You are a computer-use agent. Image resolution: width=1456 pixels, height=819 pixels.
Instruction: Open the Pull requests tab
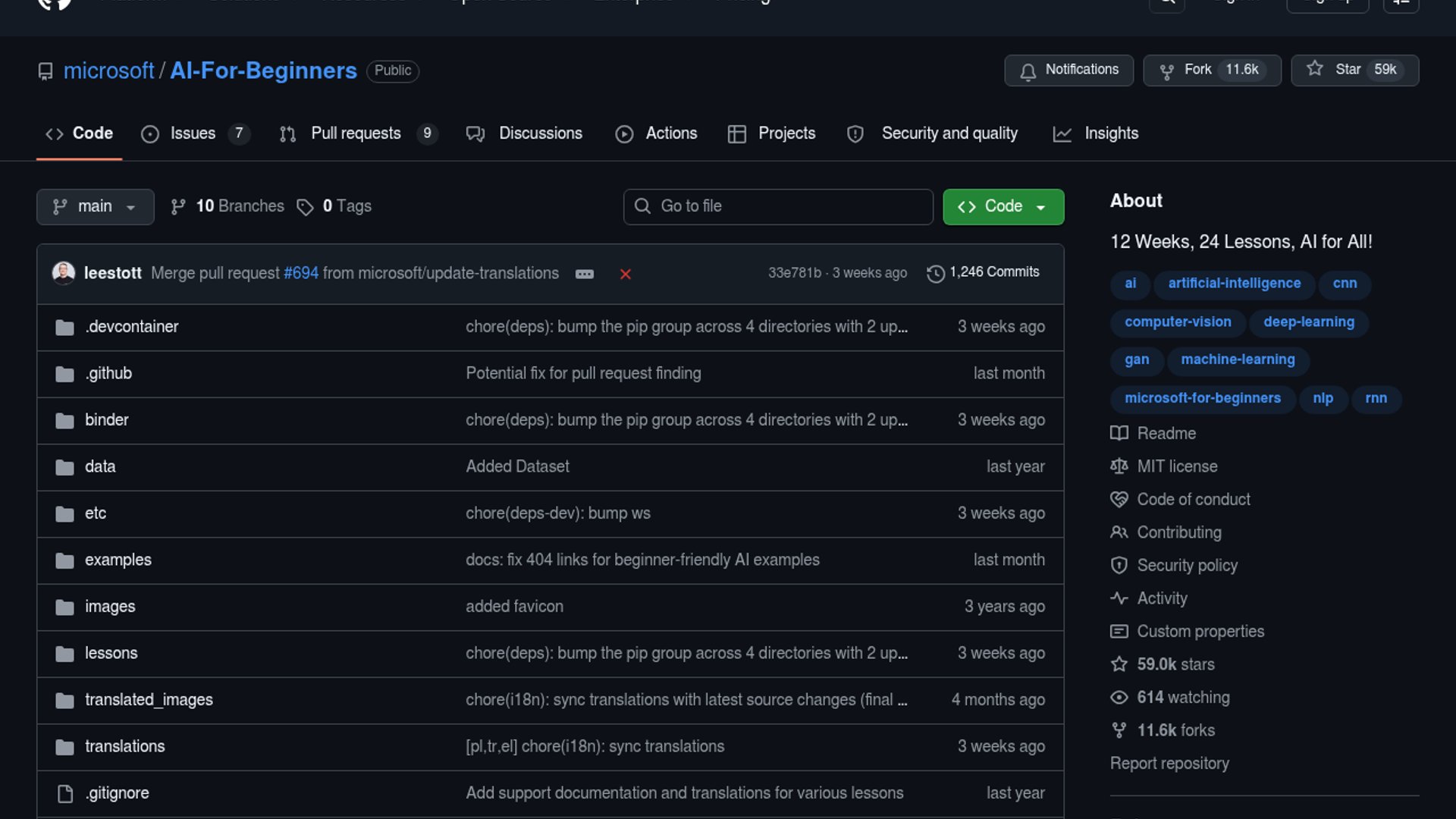point(359,133)
